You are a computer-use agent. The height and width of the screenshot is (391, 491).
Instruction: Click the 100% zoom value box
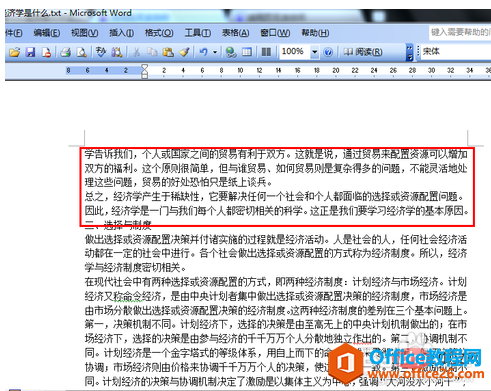click(294, 52)
